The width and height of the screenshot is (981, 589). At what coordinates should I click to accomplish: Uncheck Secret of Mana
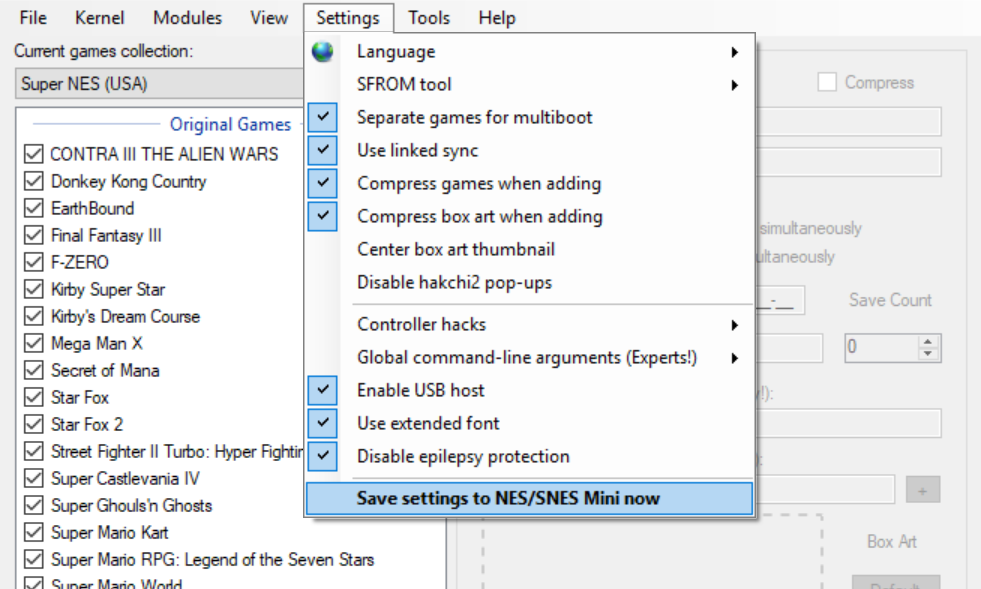pyautogui.click(x=34, y=370)
